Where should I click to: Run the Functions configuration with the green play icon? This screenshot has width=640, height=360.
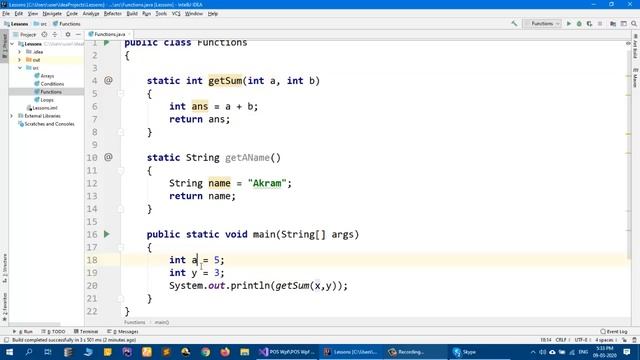click(569, 24)
